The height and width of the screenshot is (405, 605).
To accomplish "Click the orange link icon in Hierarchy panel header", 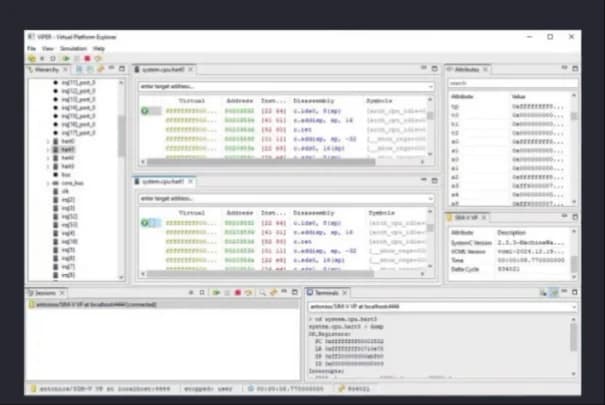I will click(101, 69).
